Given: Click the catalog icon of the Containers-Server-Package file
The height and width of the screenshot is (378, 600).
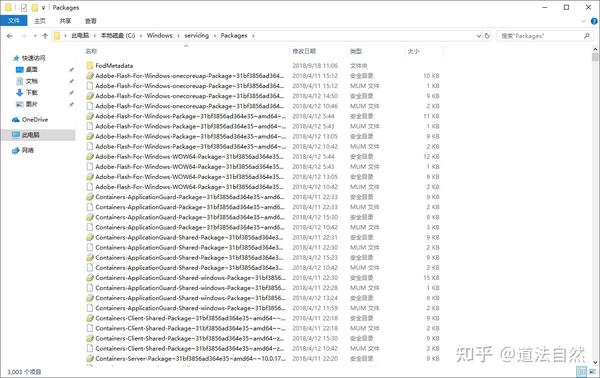Looking at the screenshot, I should click(90, 358).
